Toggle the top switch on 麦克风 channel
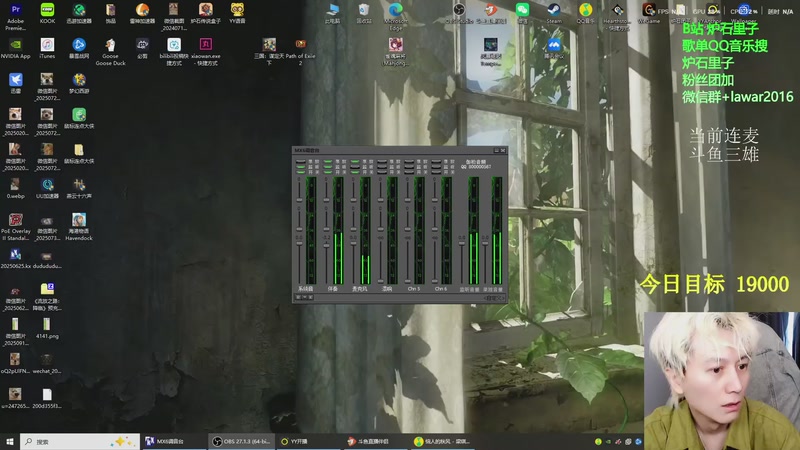The image size is (800, 450). [355, 162]
